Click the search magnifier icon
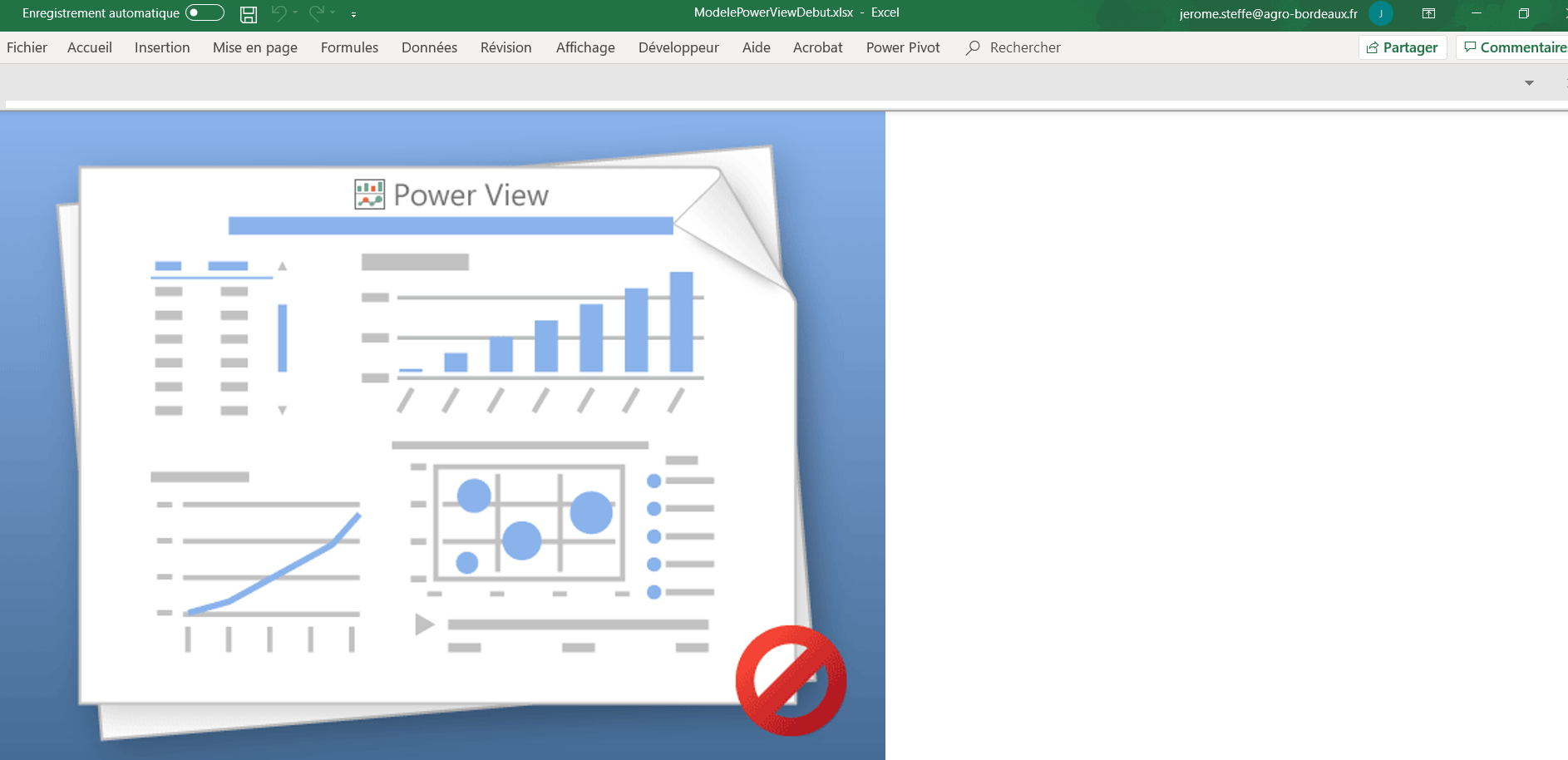The image size is (1568, 760). [972, 47]
